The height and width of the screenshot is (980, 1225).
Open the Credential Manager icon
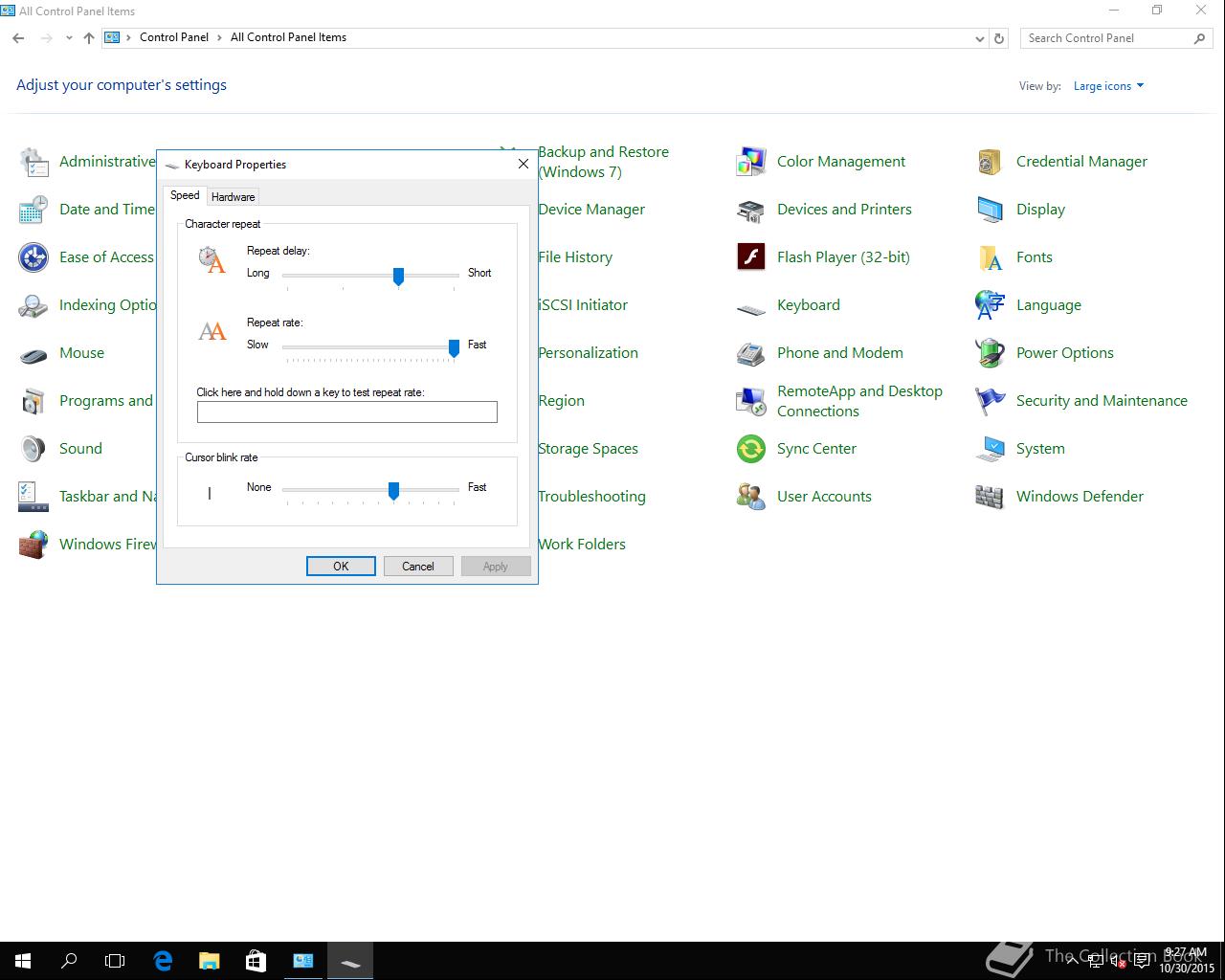pyautogui.click(x=991, y=162)
